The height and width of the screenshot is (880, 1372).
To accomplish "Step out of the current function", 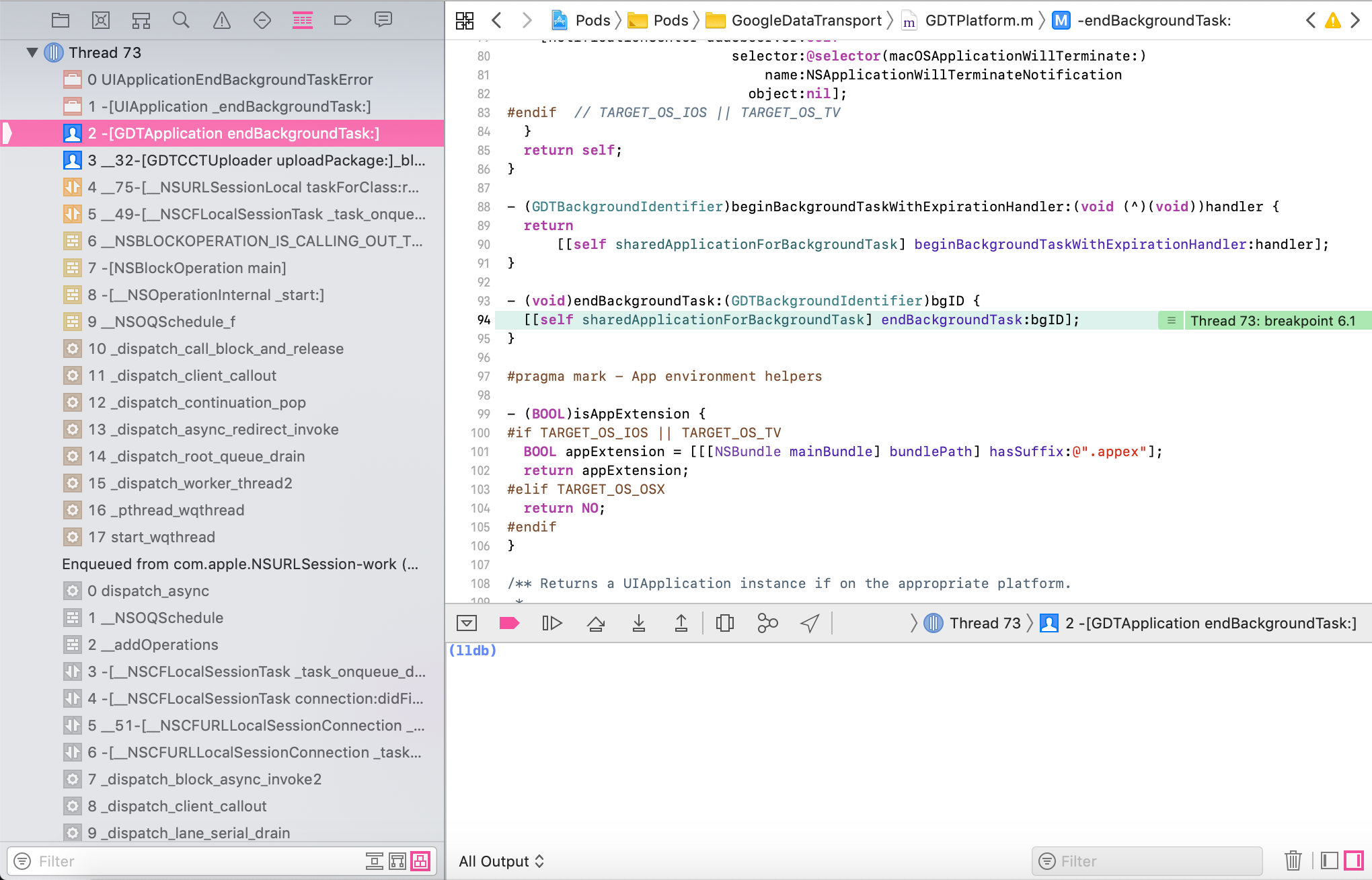I will (x=681, y=623).
